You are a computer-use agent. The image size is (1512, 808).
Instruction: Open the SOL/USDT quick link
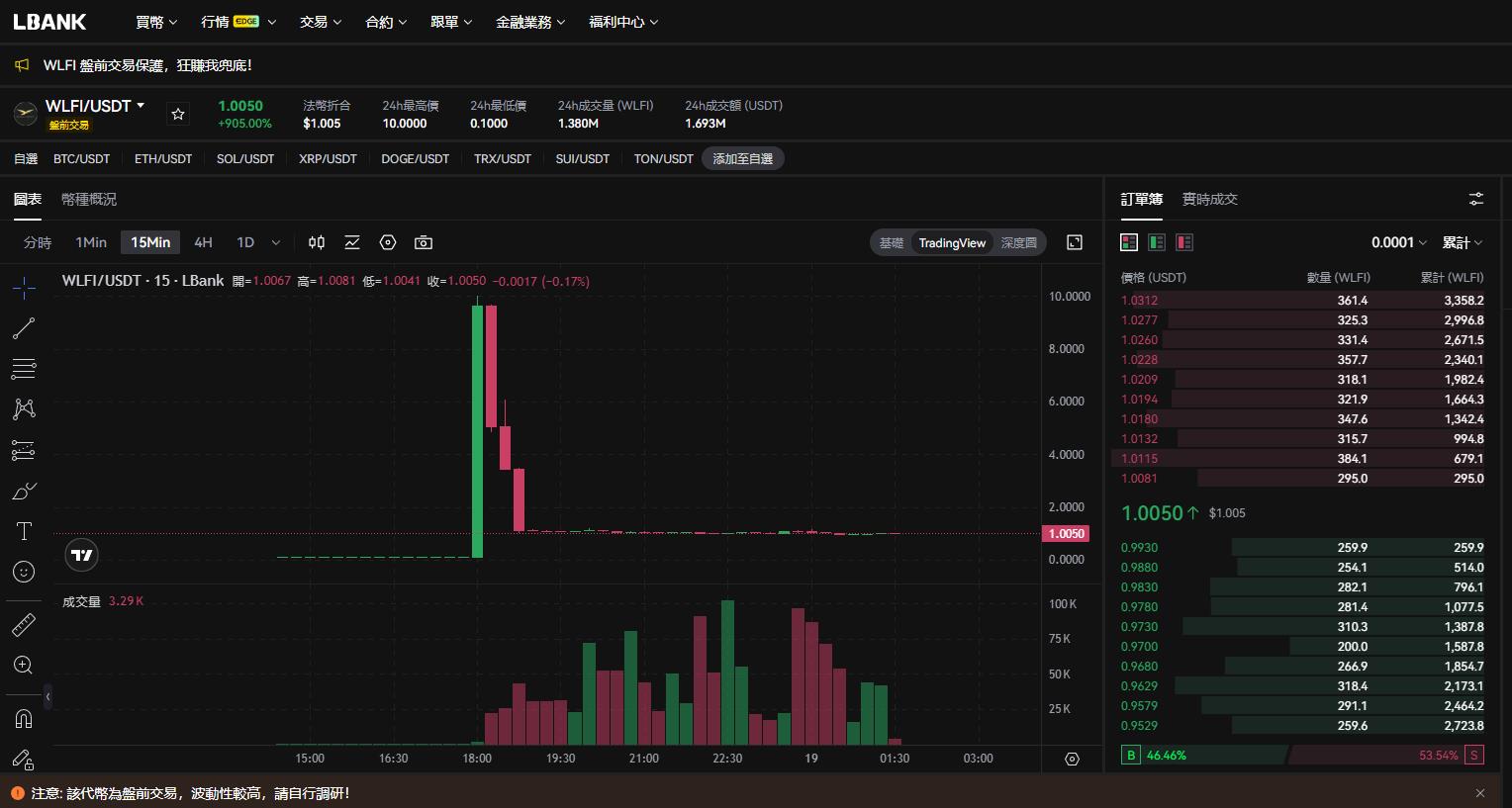[x=245, y=158]
